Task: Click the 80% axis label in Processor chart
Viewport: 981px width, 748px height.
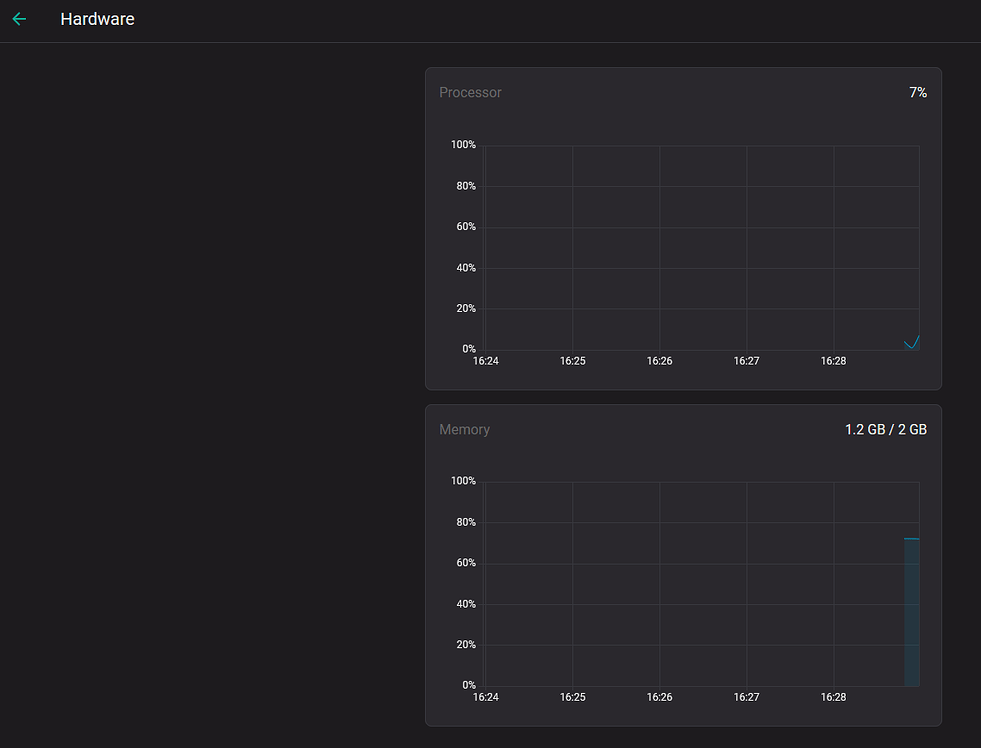Action: (466, 186)
